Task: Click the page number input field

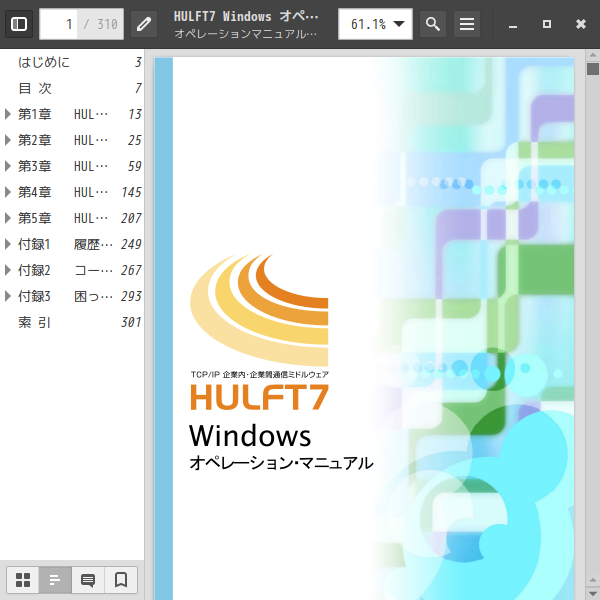Action: tap(58, 24)
